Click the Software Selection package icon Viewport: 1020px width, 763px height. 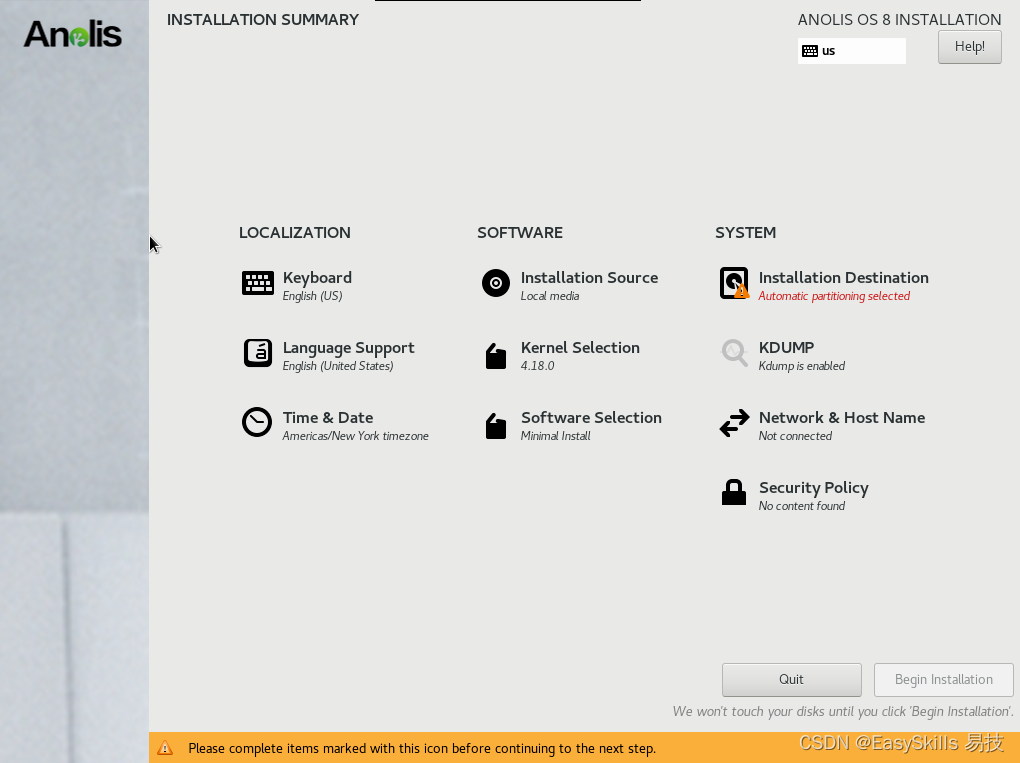coord(496,426)
